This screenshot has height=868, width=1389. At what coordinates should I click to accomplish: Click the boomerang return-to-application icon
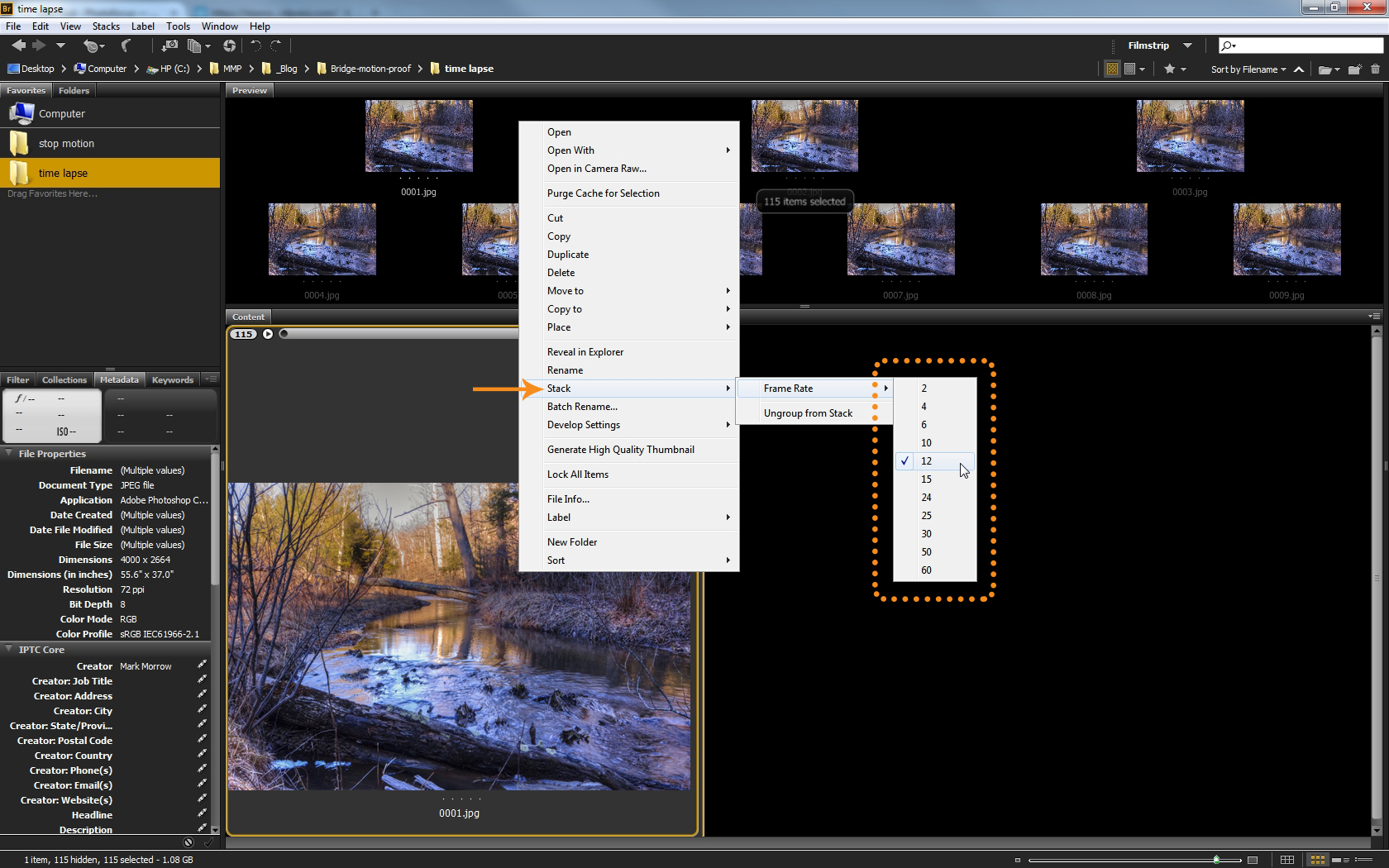126,46
